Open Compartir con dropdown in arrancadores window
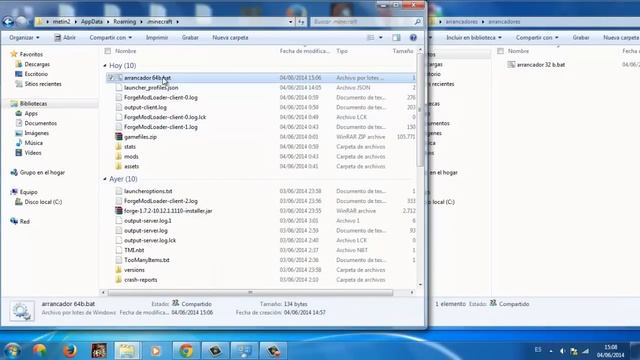The width and height of the screenshot is (640, 360). pos(537,38)
